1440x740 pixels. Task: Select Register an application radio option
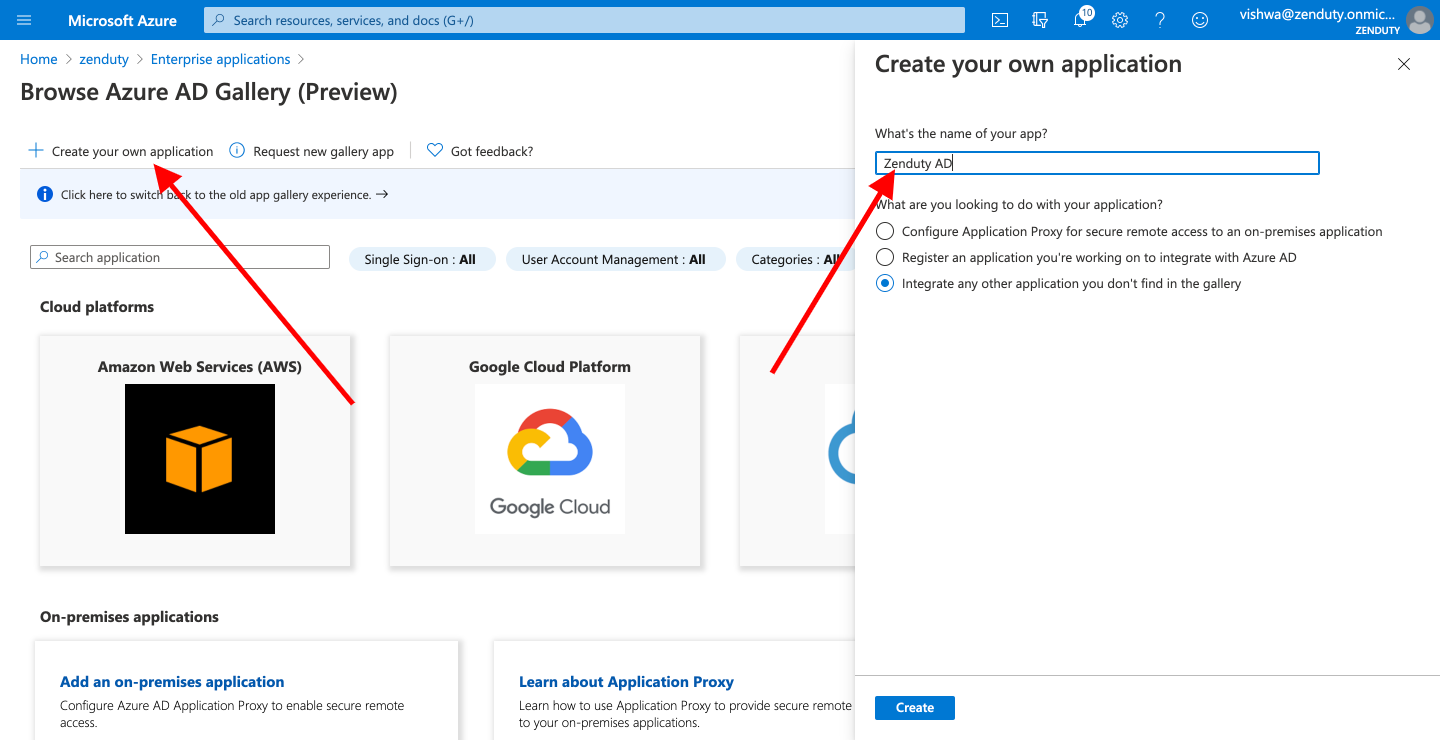(x=884, y=257)
